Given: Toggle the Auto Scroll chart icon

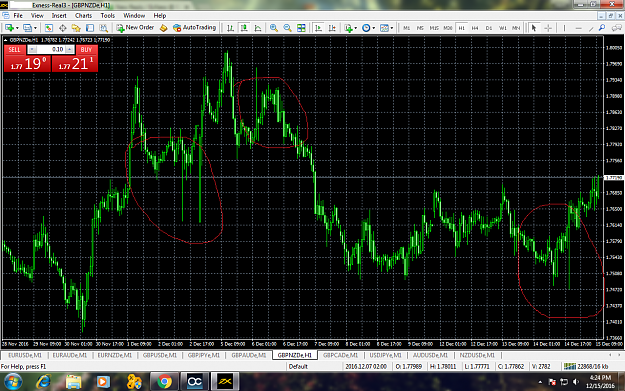Looking at the screenshot, I should pos(318,28).
